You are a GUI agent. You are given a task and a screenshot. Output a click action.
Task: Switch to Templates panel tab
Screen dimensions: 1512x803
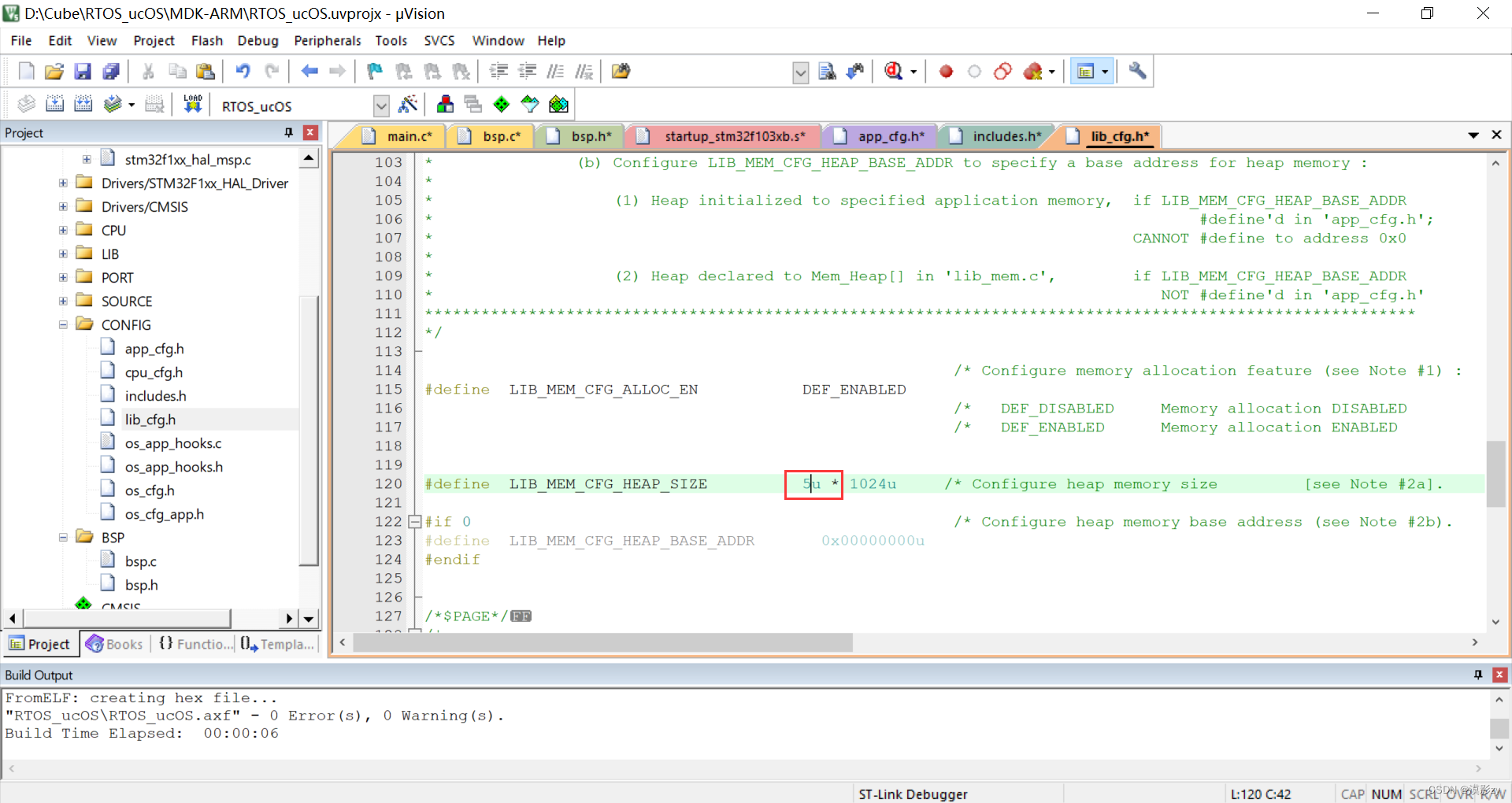pyautogui.click(x=277, y=644)
